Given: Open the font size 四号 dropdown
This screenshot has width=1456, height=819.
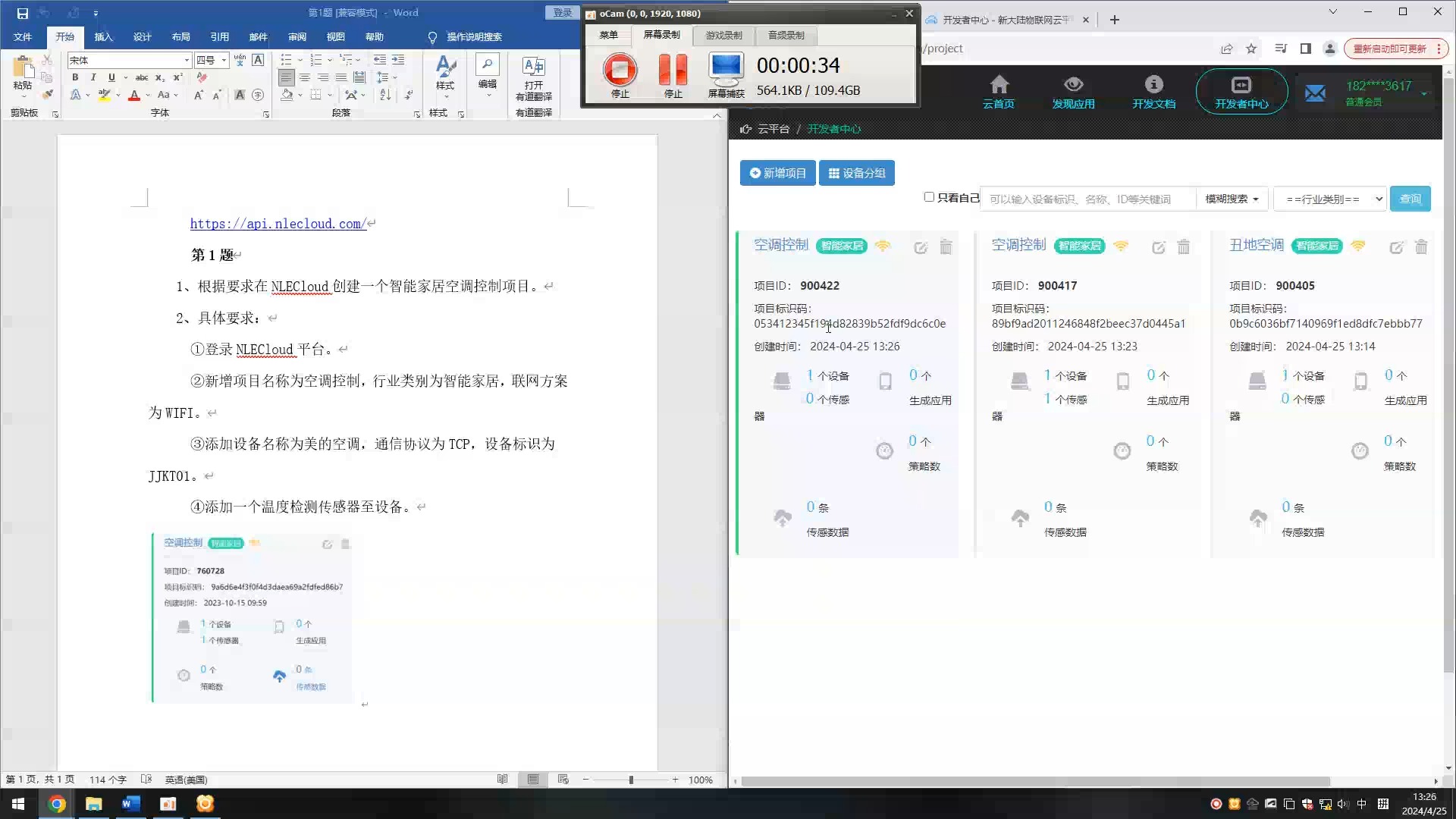Looking at the screenshot, I should tap(224, 60).
